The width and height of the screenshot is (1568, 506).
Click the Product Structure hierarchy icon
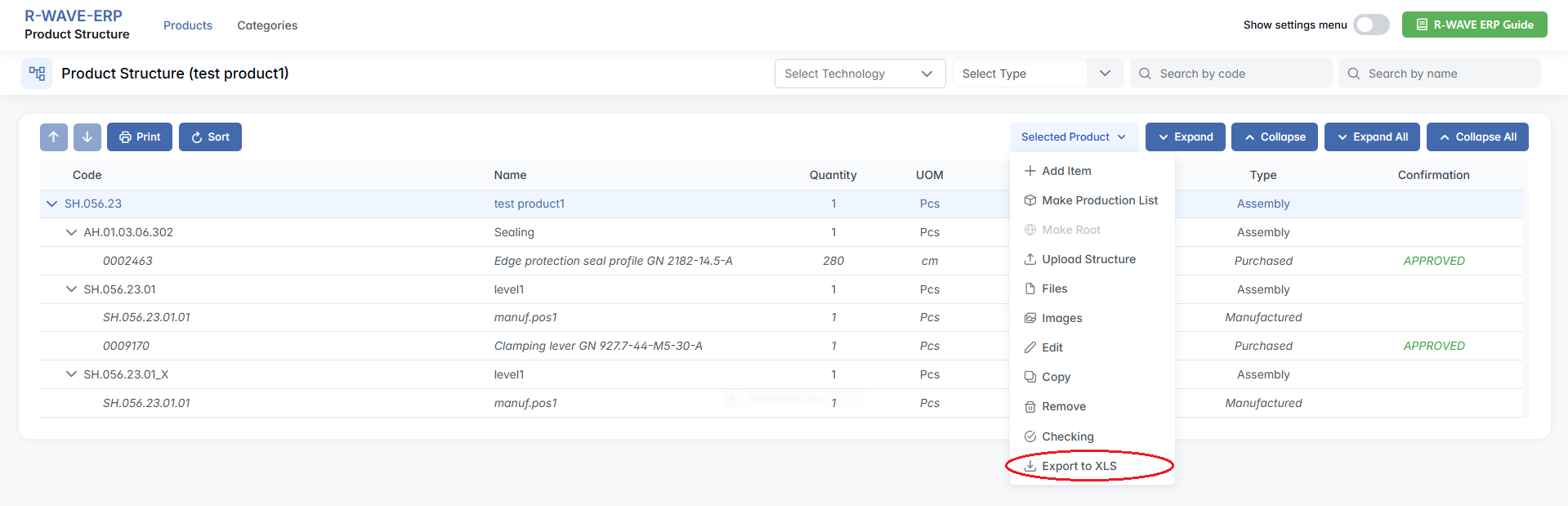tap(37, 74)
